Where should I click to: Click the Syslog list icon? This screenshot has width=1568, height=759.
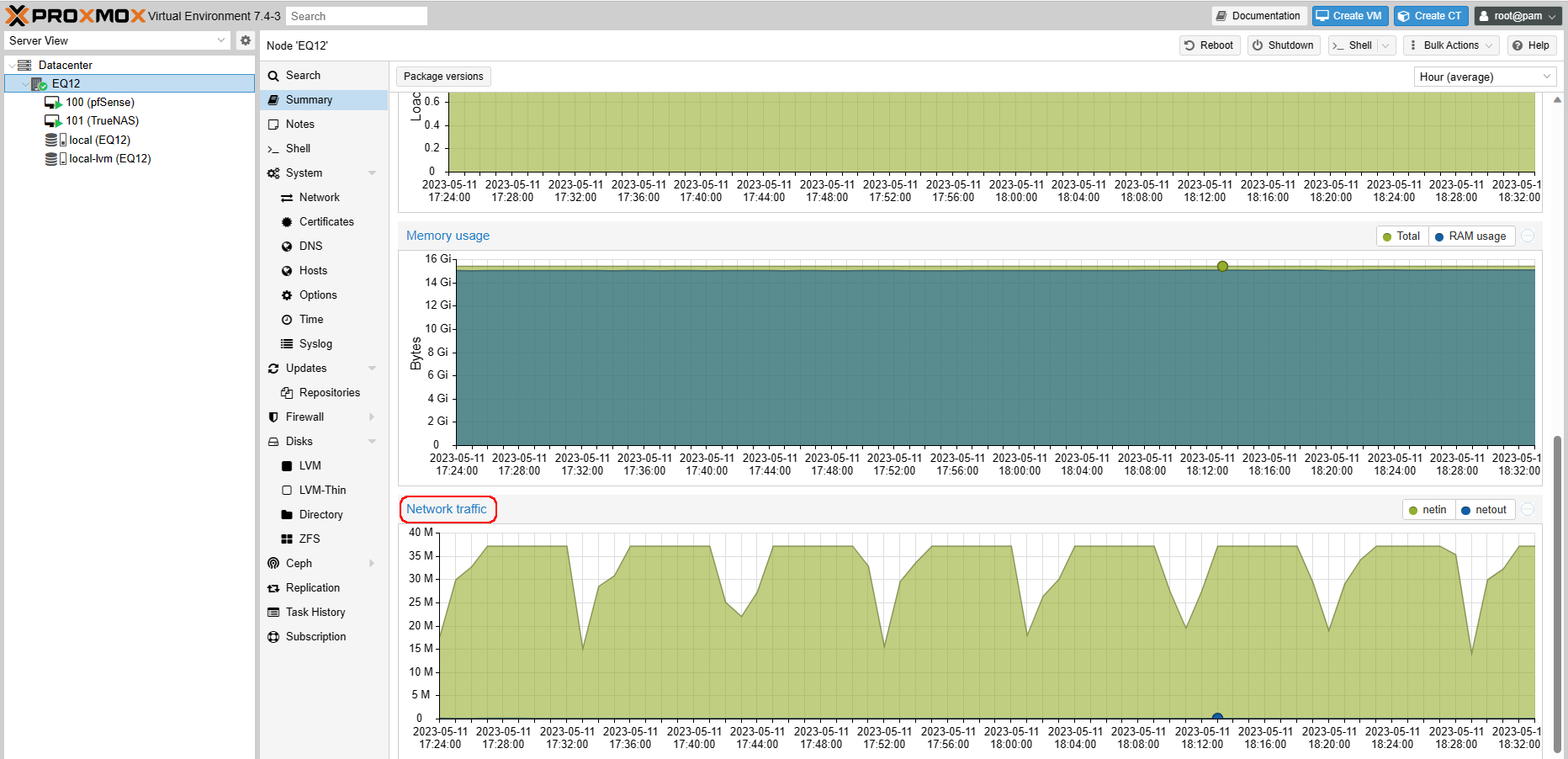coord(287,343)
